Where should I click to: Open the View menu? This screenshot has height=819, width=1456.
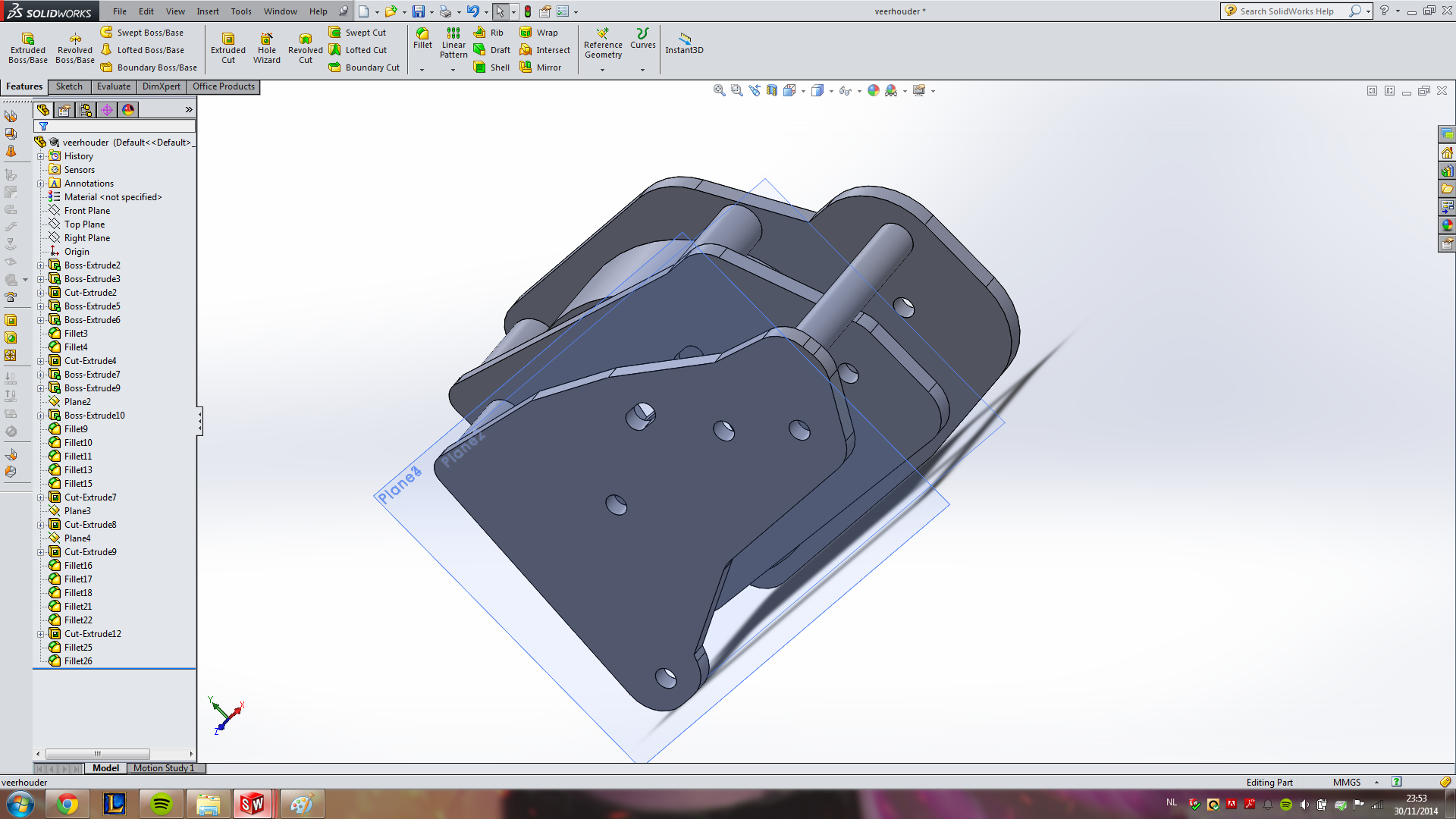pyautogui.click(x=175, y=11)
